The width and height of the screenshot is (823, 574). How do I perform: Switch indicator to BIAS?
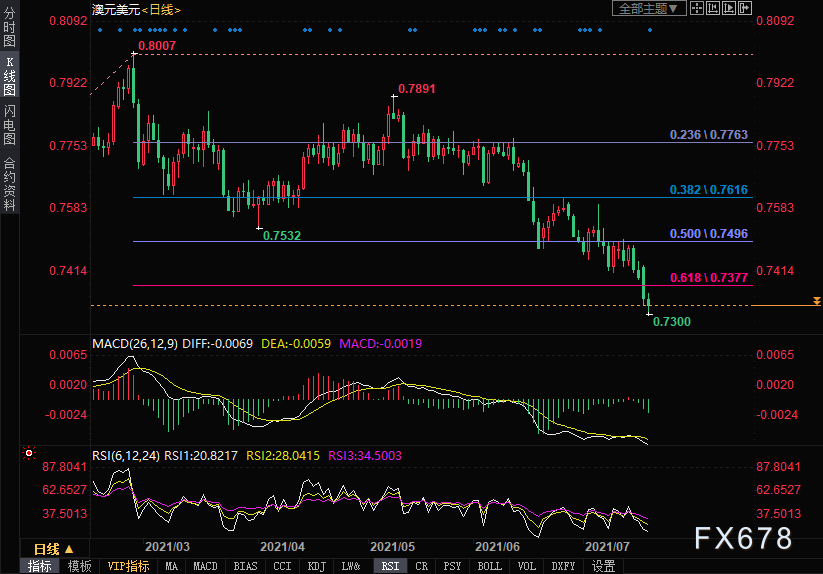pyautogui.click(x=245, y=566)
